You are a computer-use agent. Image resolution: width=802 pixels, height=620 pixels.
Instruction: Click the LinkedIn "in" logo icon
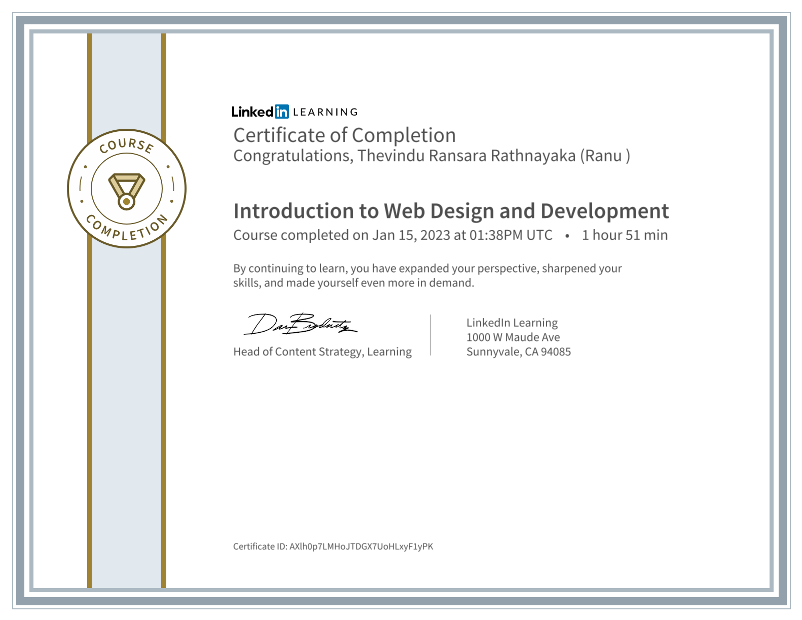[x=281, y=112]
